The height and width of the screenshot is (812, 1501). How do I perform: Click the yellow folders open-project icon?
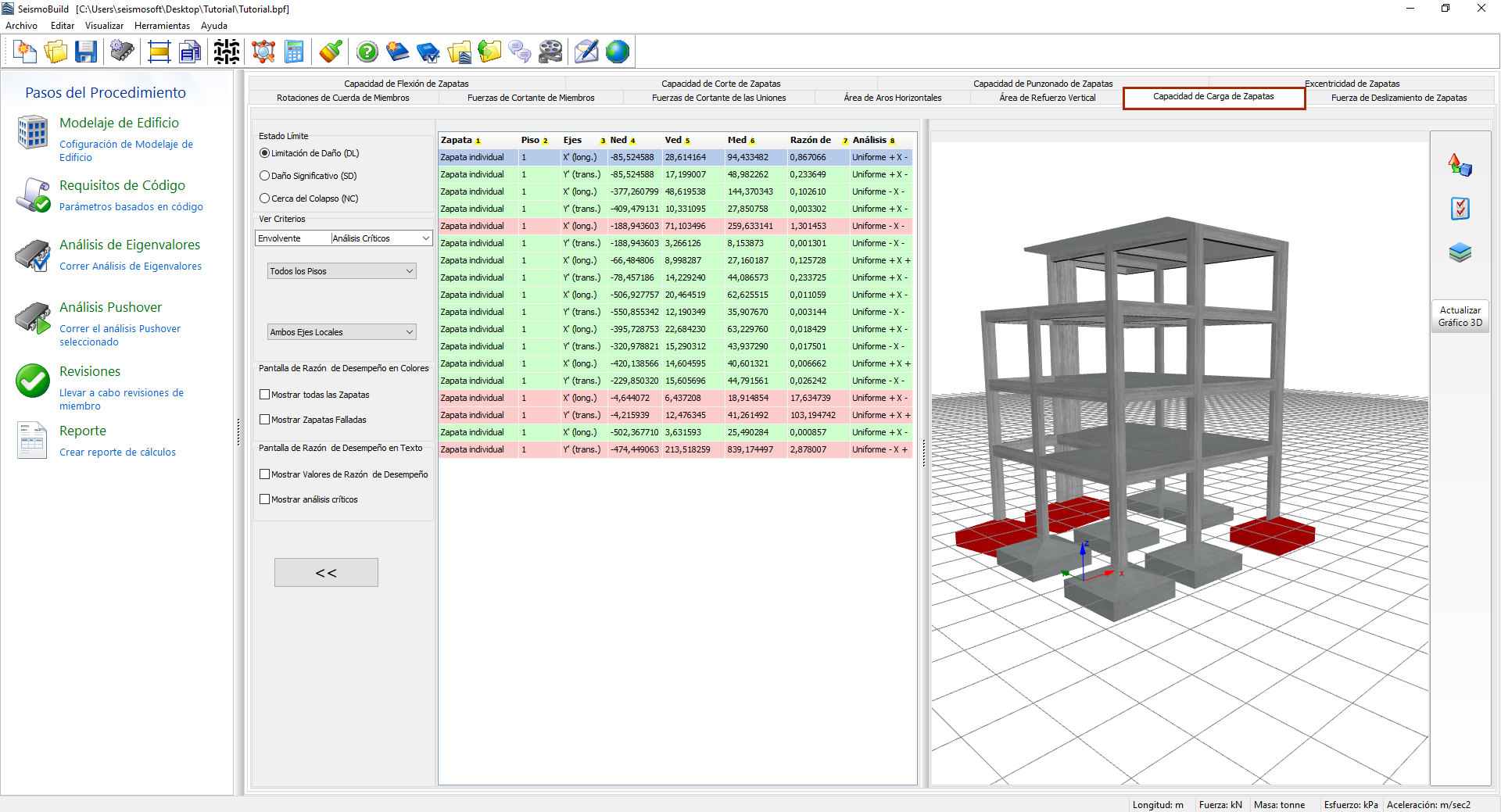click(56, 52)
